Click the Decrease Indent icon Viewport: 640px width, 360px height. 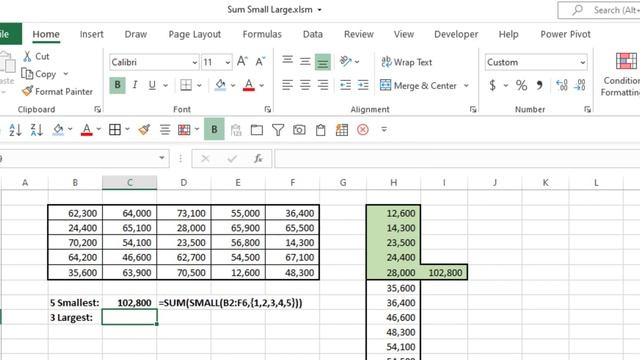(345, 85)
